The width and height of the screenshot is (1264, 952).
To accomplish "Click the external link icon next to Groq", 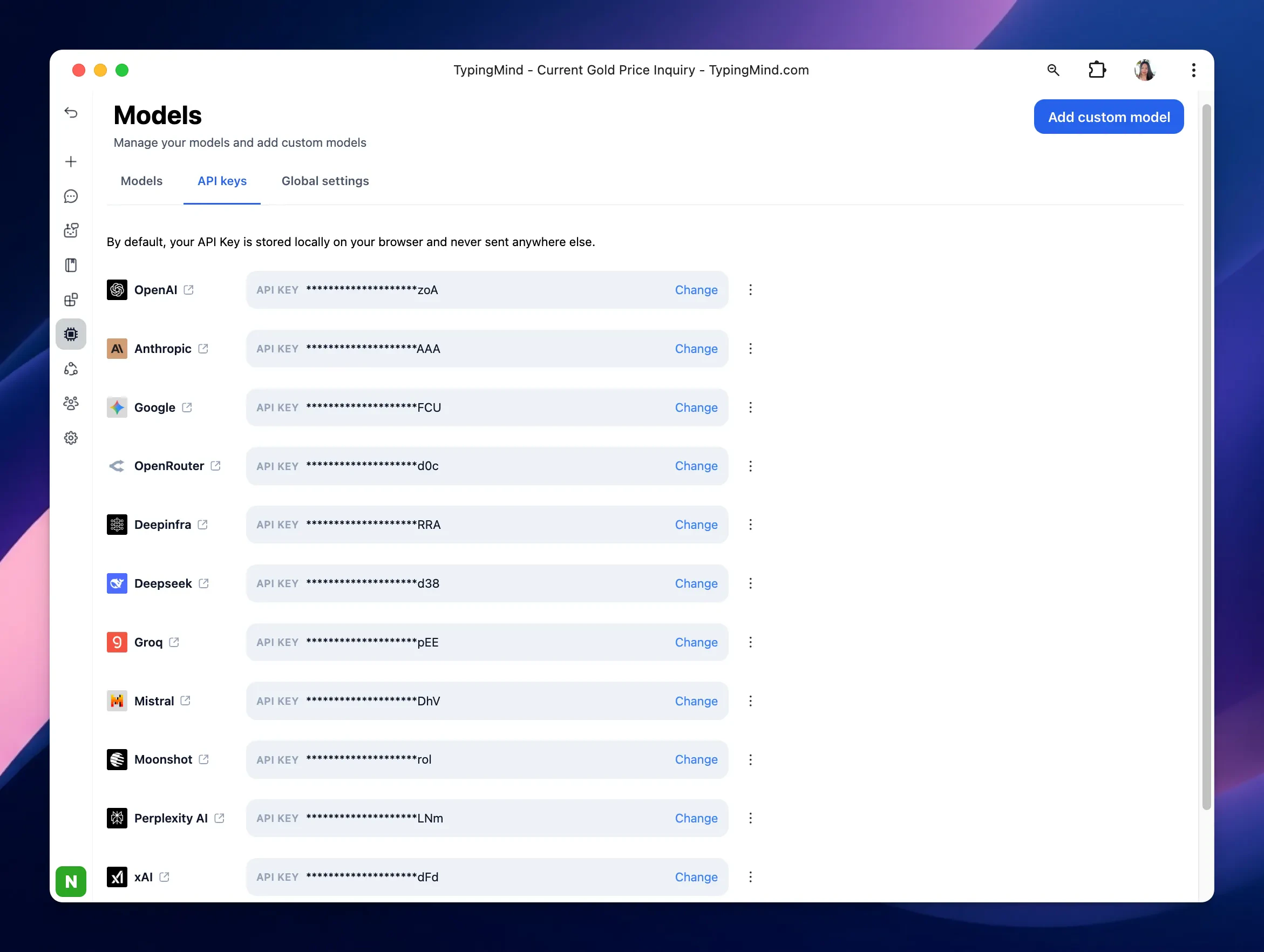I will pyautogui.click(x=174, y=642).
